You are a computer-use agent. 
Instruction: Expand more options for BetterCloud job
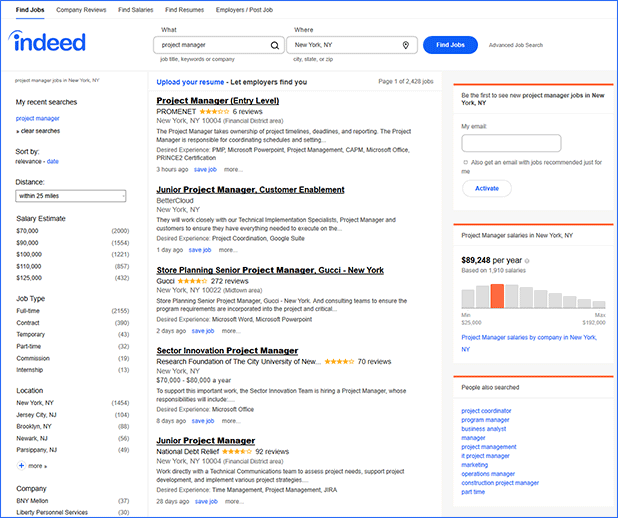(228, 250)
